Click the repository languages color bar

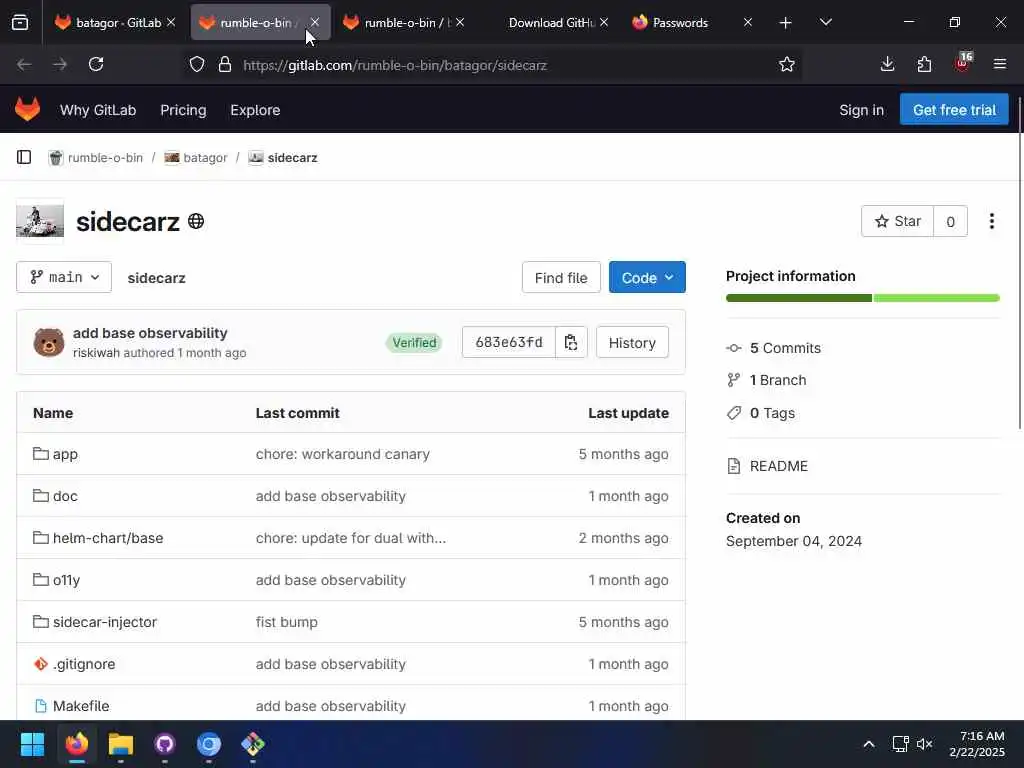pyautogui.click(x=863, y=298)
